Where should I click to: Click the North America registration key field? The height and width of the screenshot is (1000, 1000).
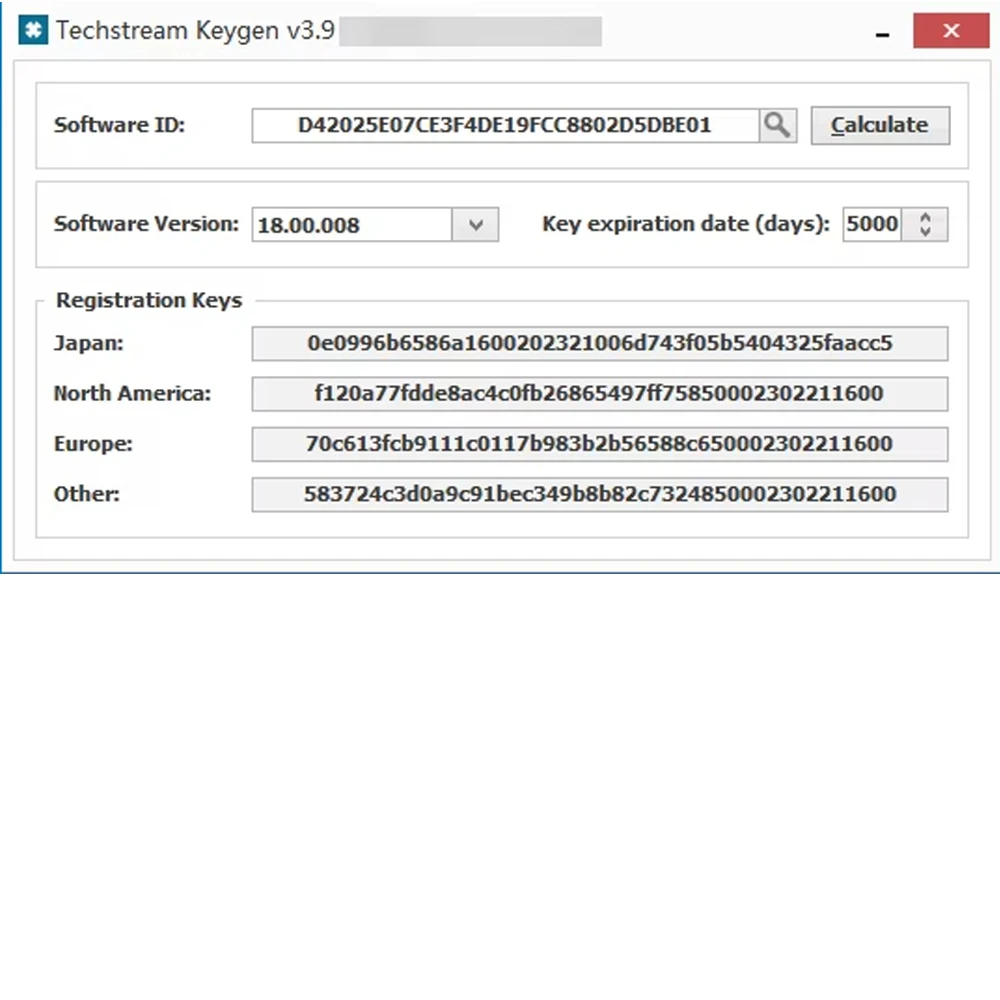tap(599, 393)
